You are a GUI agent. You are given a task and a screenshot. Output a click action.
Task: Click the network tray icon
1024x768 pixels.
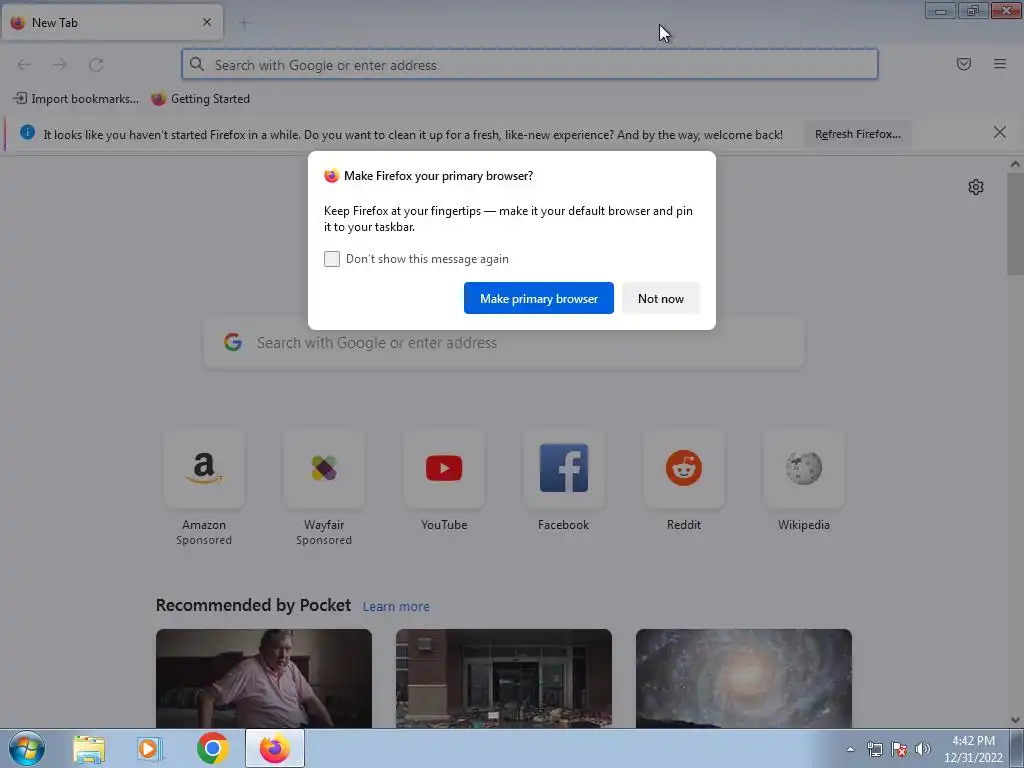pyautogui.click(x=874, y=749)
